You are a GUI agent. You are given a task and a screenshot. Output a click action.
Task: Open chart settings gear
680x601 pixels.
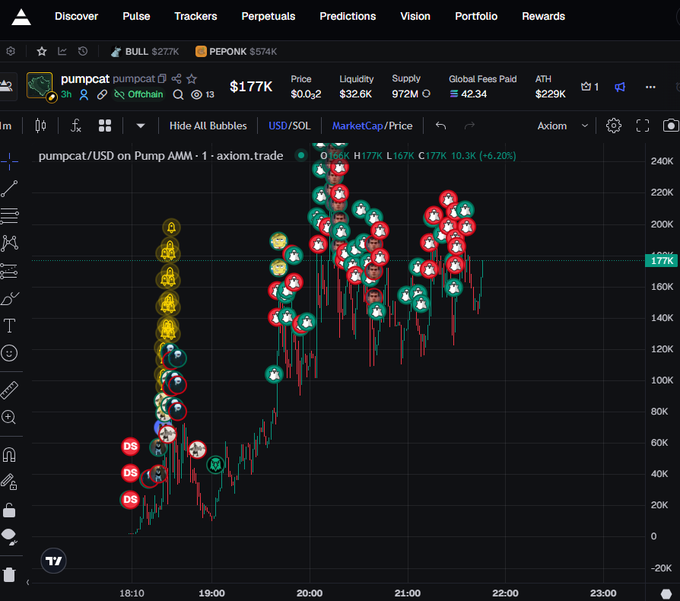tap(613, 126)
